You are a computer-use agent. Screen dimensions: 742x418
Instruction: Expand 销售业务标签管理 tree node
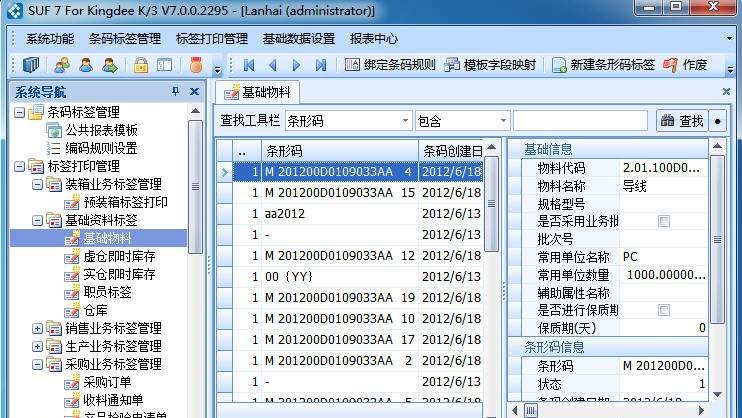click(37, 329)
